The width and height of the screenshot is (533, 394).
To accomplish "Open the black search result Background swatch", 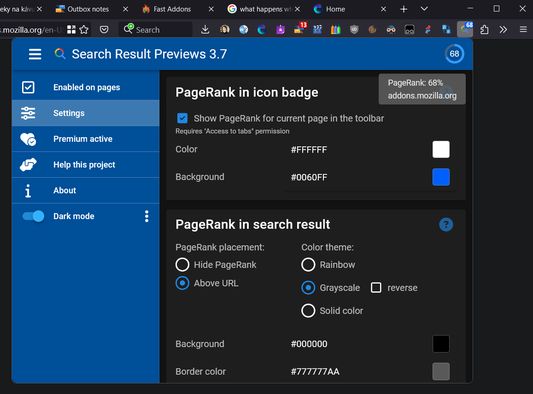I will [441, 344].
